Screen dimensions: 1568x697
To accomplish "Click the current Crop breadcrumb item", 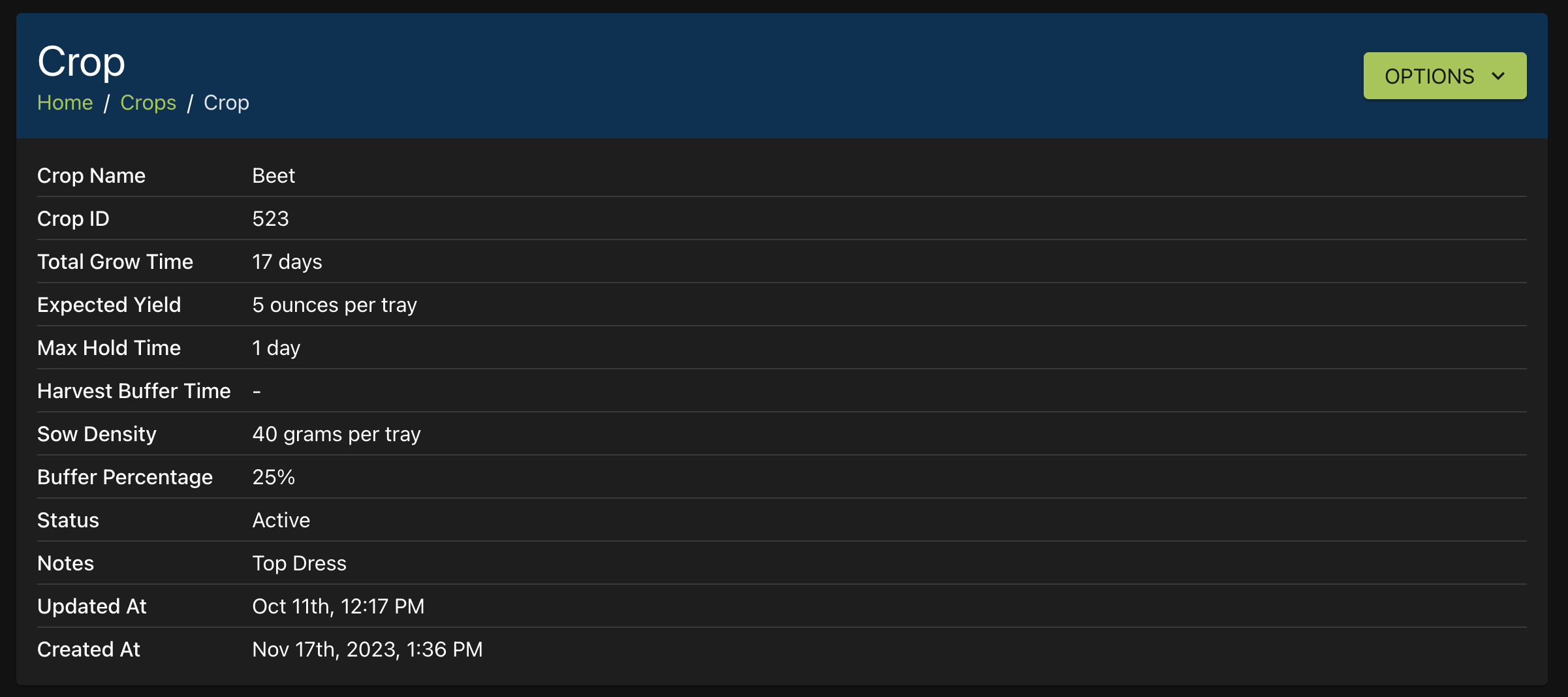I will pos(226,102).
